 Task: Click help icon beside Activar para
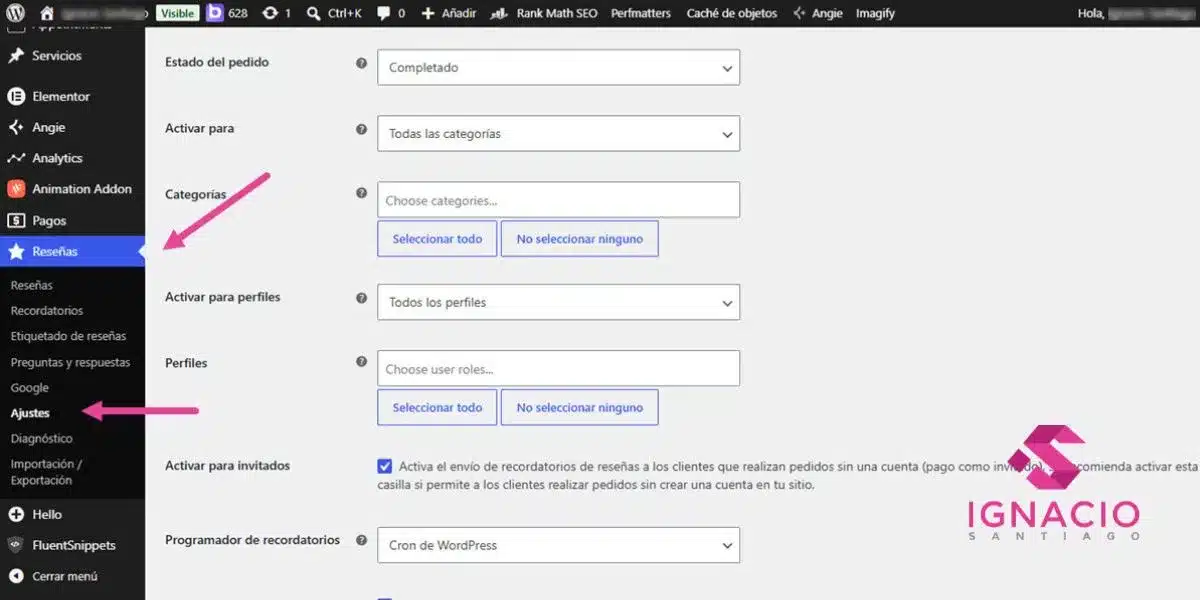click(362, 130)
